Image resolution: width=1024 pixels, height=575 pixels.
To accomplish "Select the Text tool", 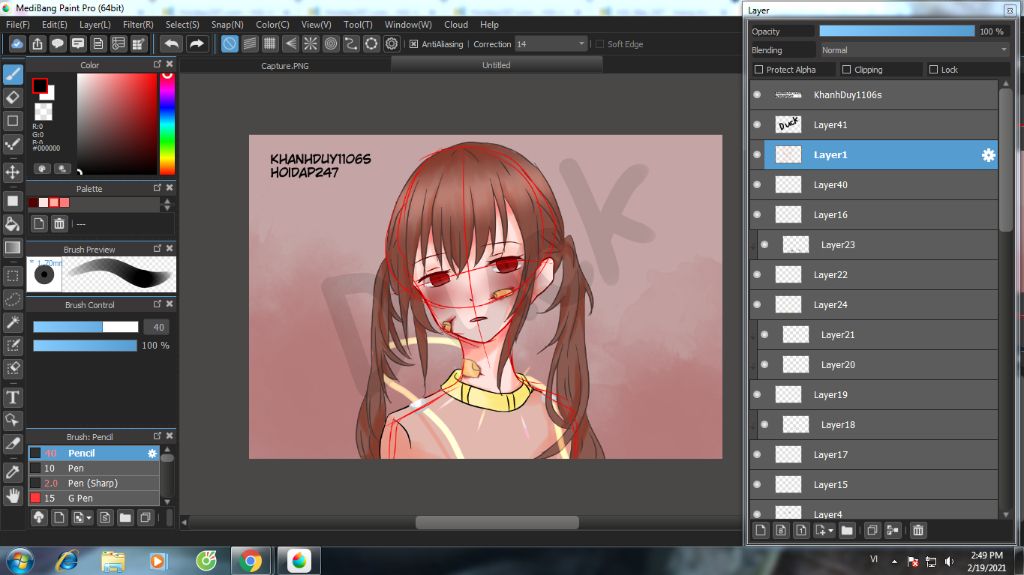I will coord(12,397).
